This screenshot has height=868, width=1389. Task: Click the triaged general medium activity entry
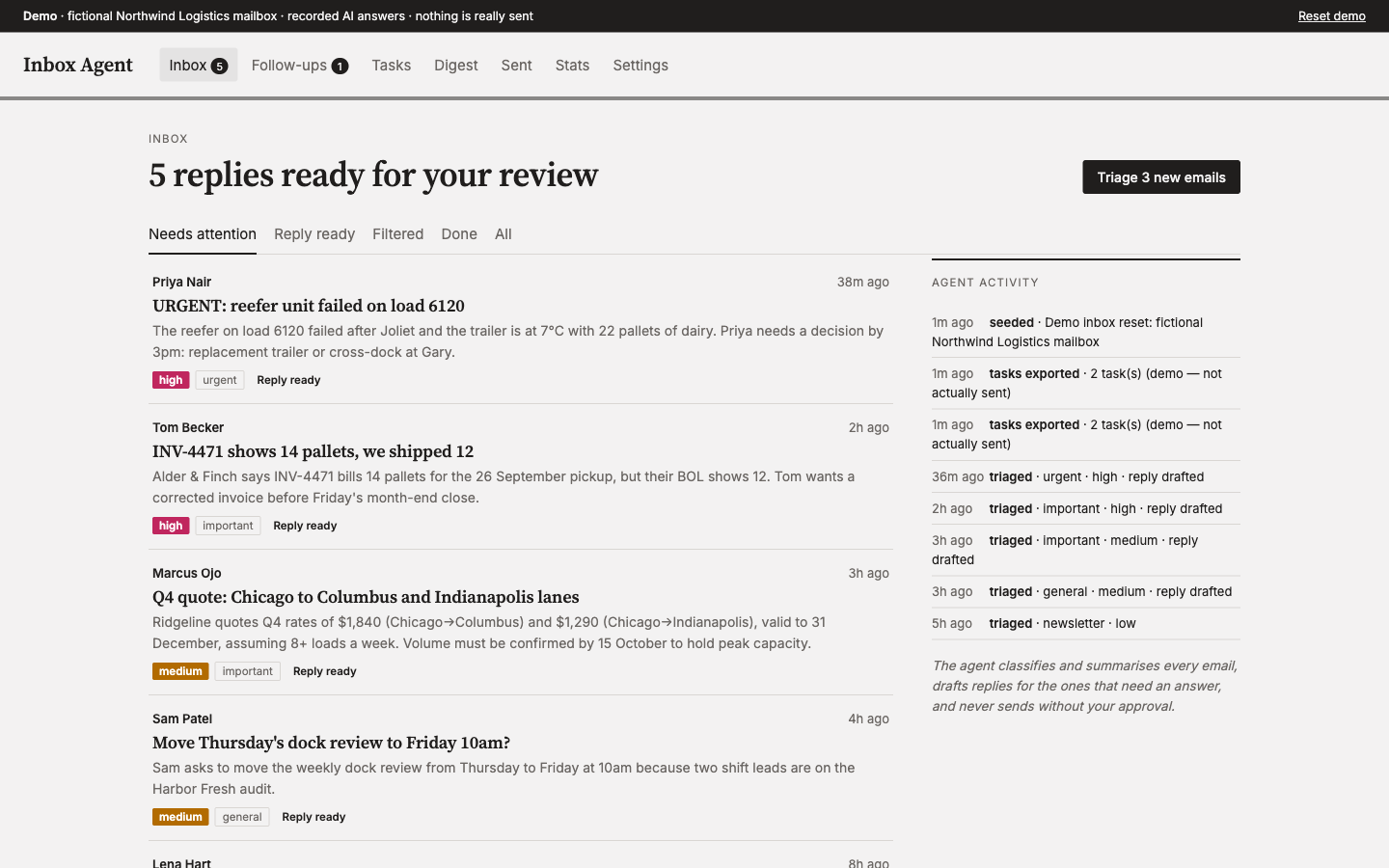coord(1086,591)
